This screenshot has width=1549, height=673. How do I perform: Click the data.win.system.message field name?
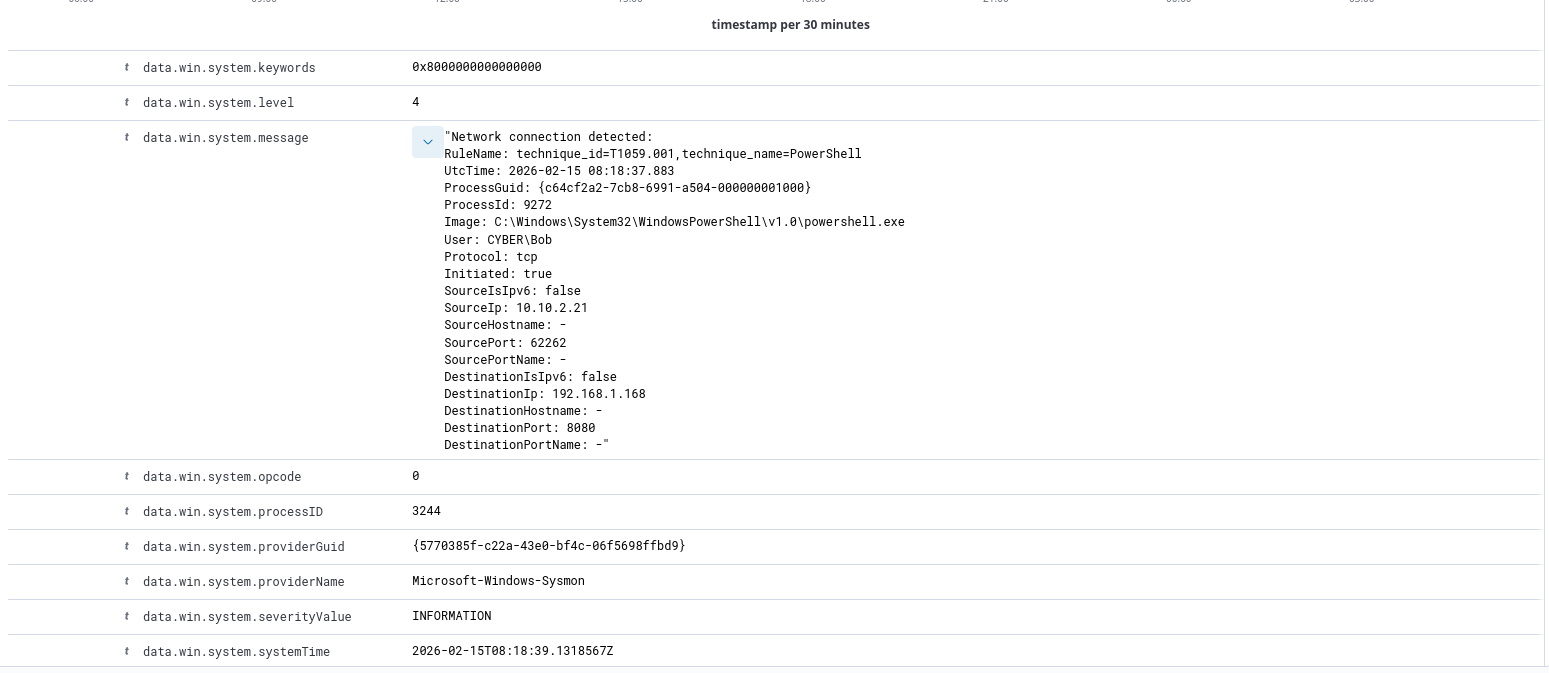click(225, 138)
